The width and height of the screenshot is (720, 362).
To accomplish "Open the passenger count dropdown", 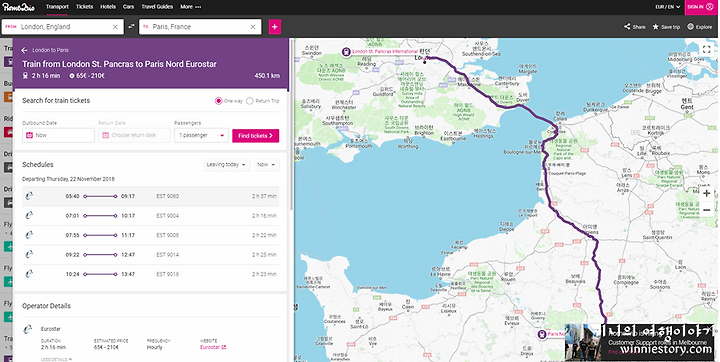I will pyautogui.click(x=201, y=136).
